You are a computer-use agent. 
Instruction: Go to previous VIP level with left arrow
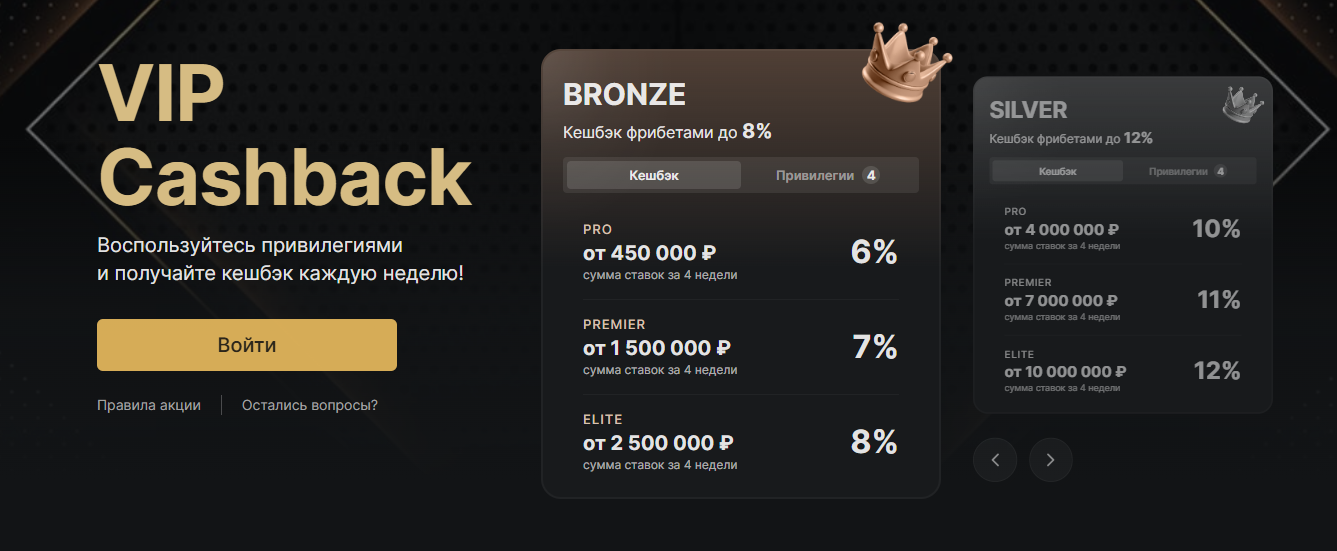(x=995, y=460)
